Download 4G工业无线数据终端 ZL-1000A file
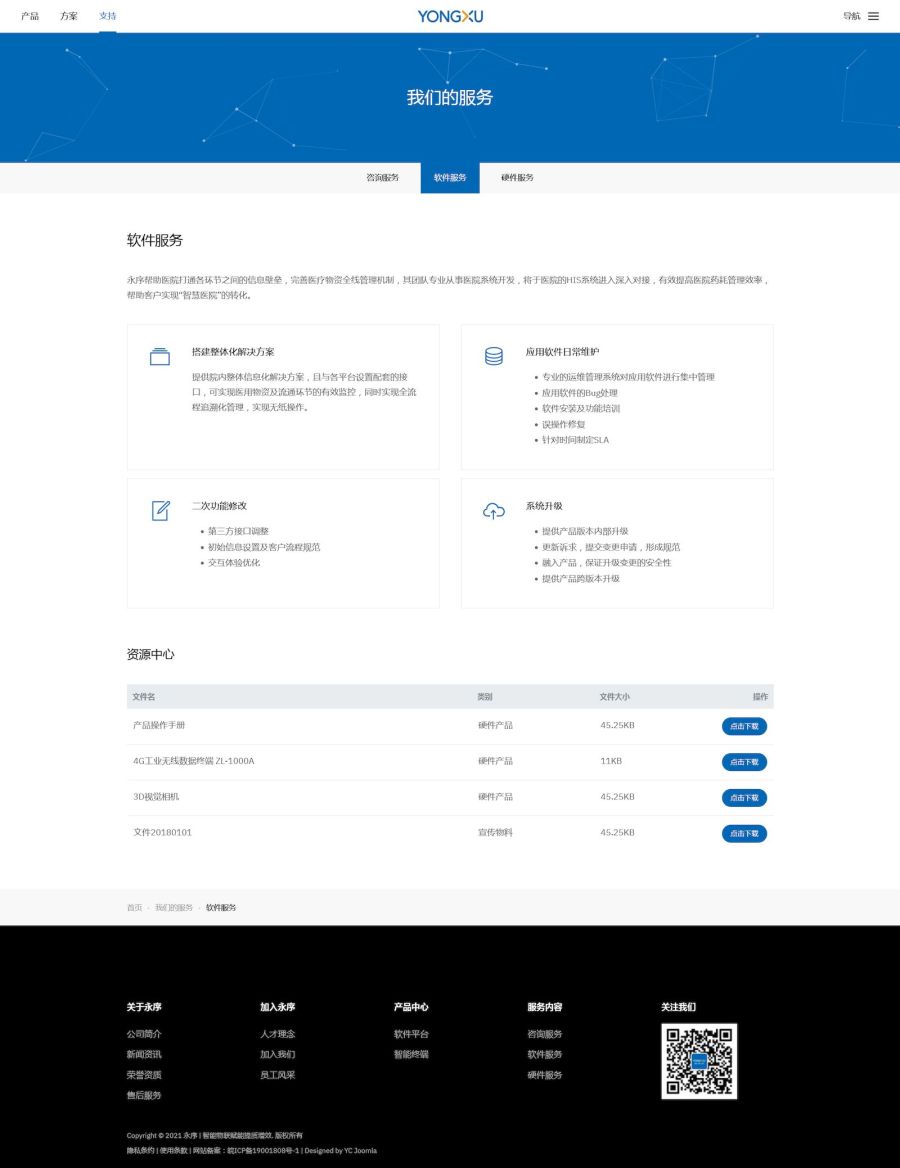The image size is (900, 1168). point(744,762)
